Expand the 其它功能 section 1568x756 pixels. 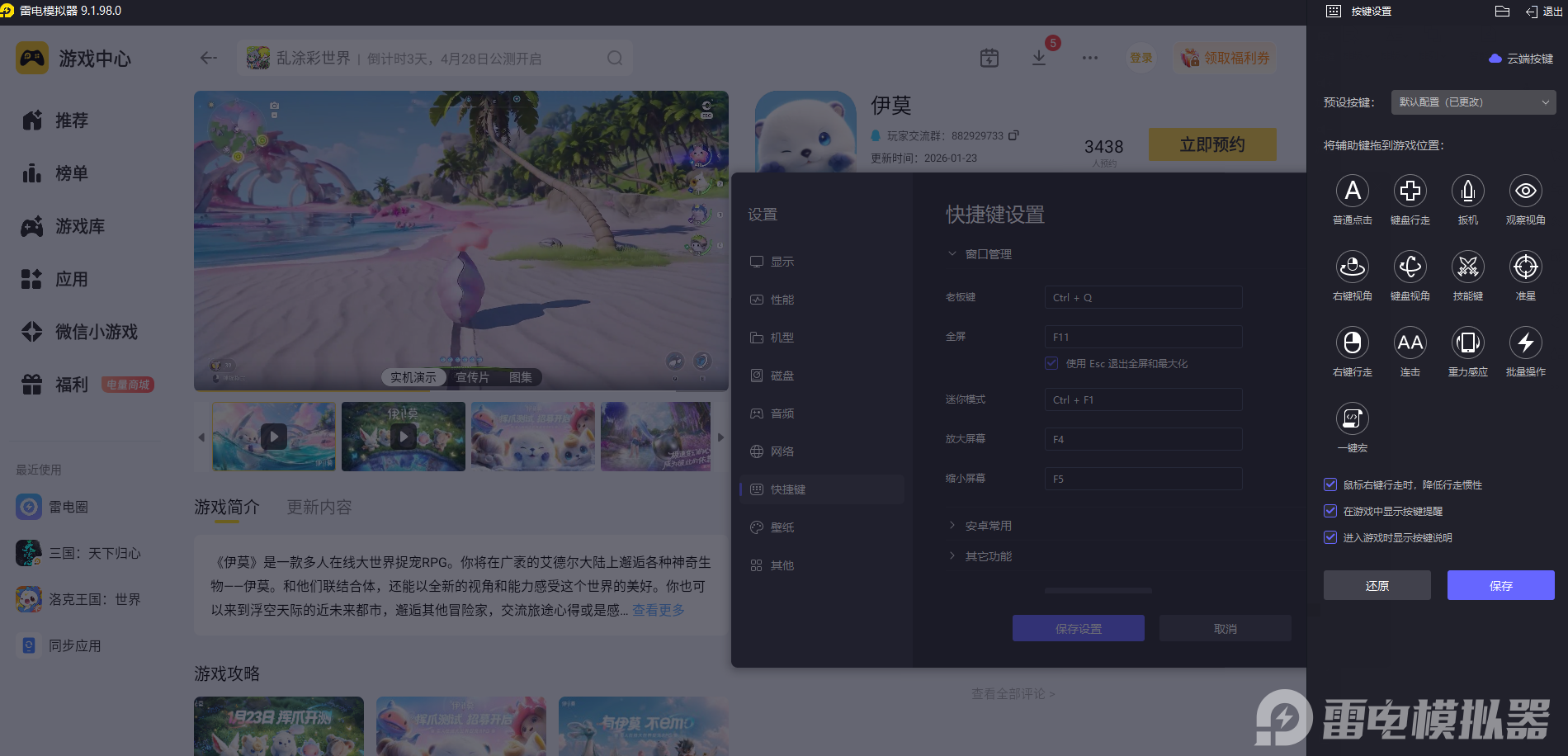pos(980,556)
